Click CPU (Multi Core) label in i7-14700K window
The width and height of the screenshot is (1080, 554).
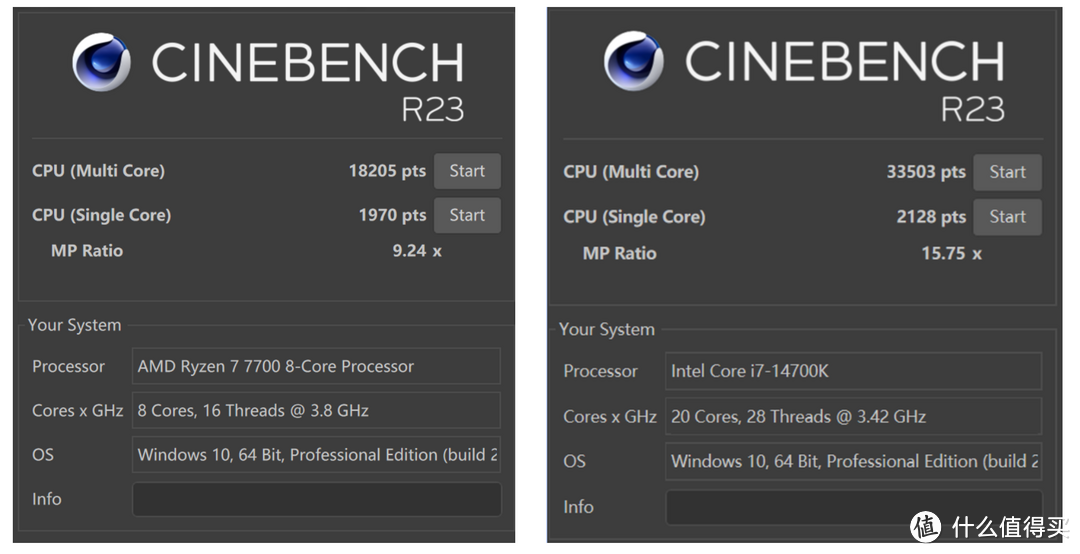pyautogui.click(x=631, y=172)
